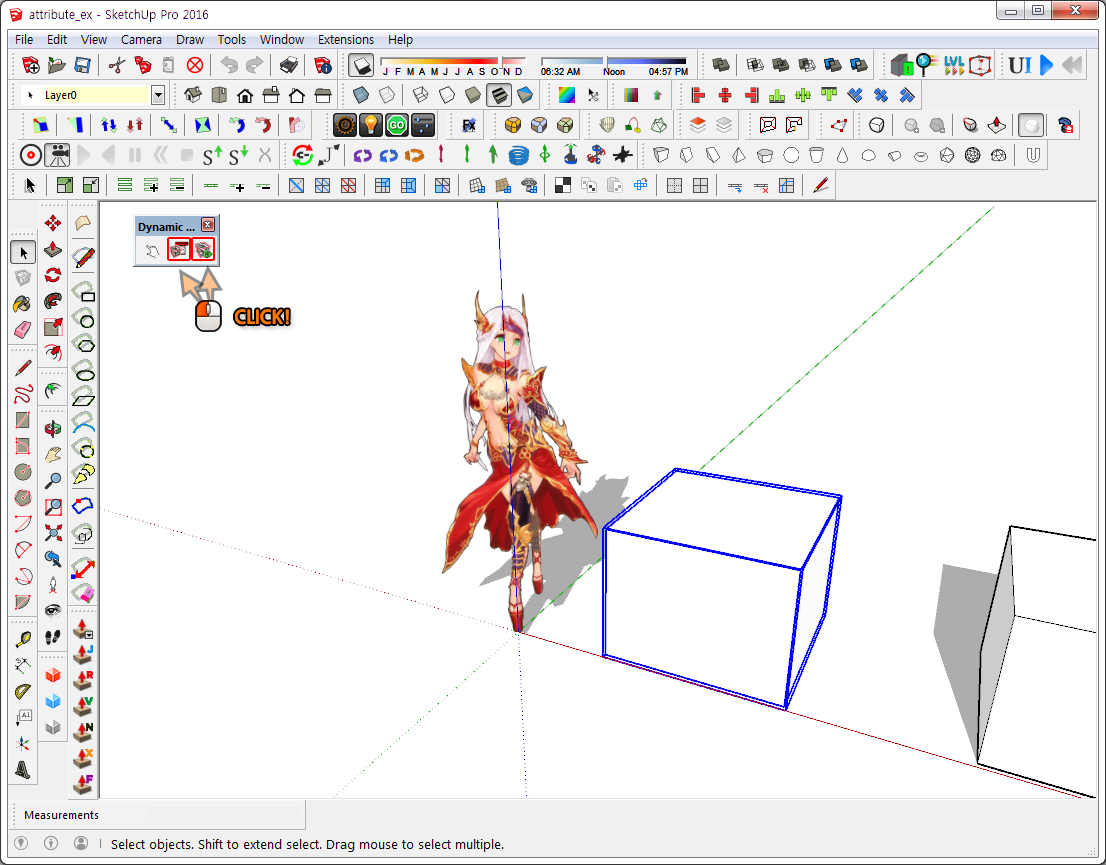Select the Paint Bucket tool
The width and height of the screenshot is (1106, 865).
23,304
